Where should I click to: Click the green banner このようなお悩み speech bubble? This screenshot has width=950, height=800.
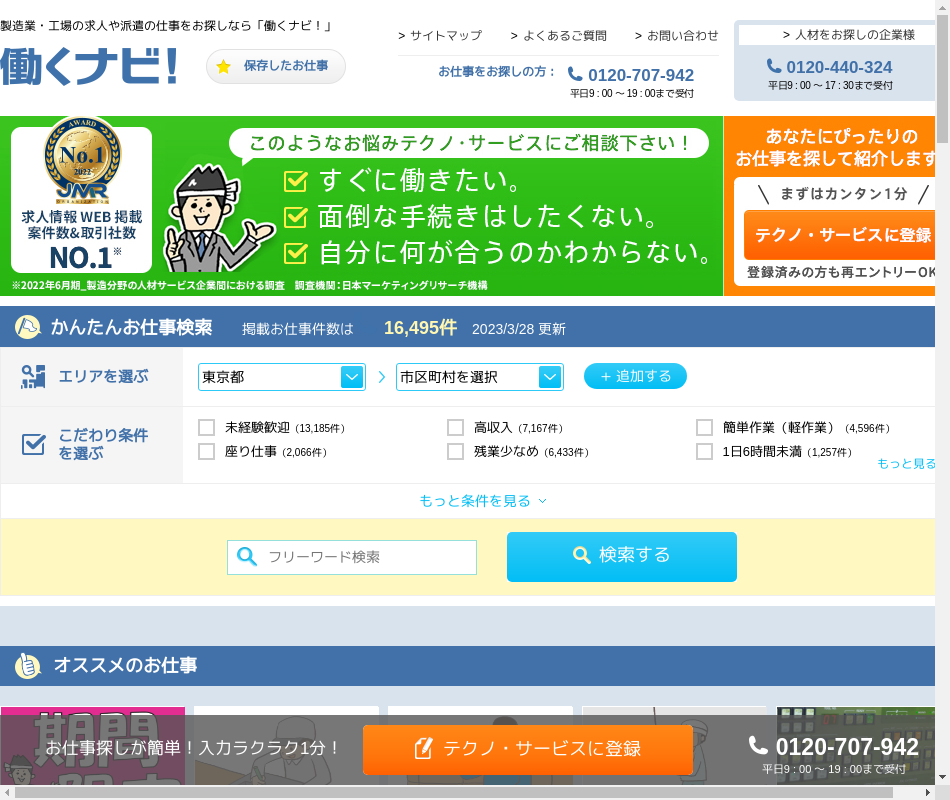tap(469, 144)
